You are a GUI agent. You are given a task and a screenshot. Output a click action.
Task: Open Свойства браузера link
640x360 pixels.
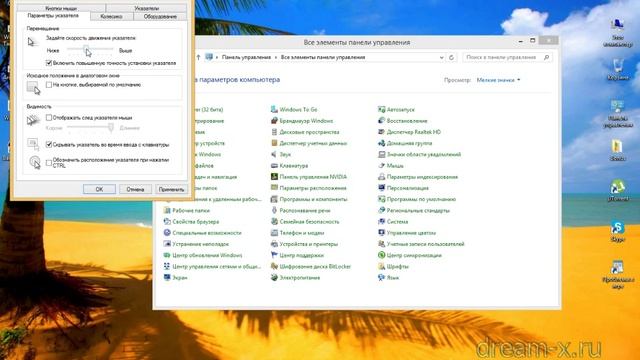[196, 222]
